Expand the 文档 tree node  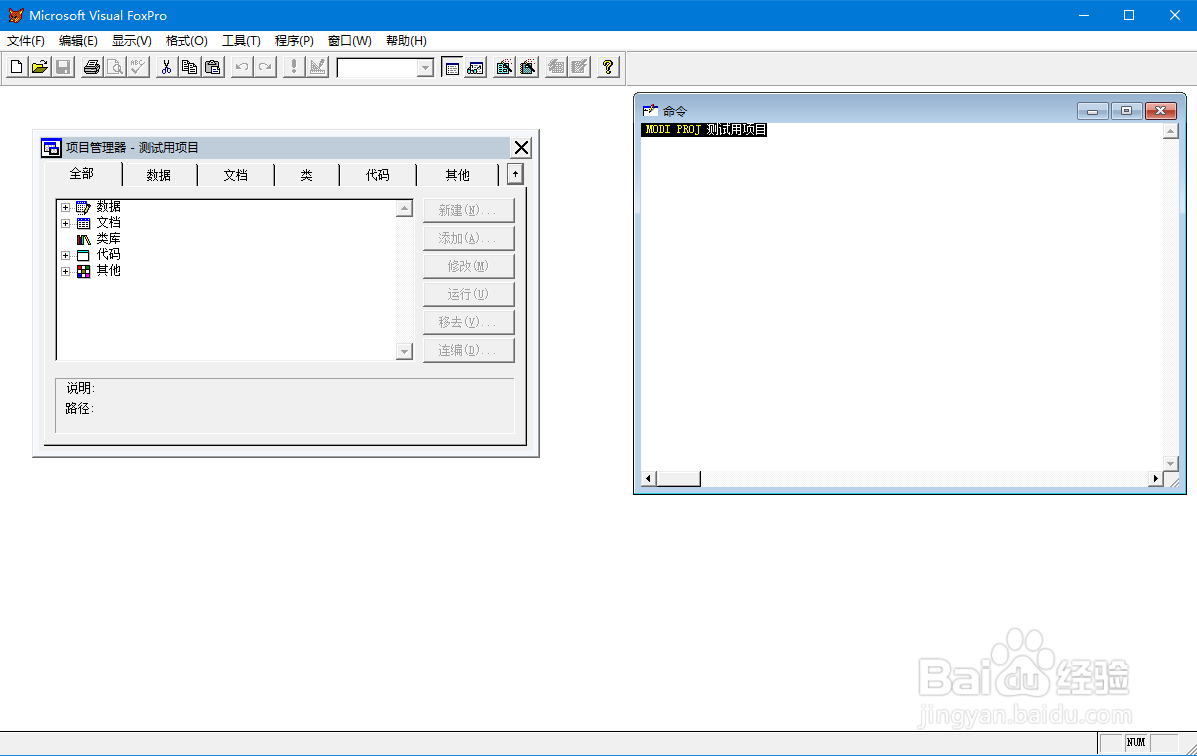(66, 223)
